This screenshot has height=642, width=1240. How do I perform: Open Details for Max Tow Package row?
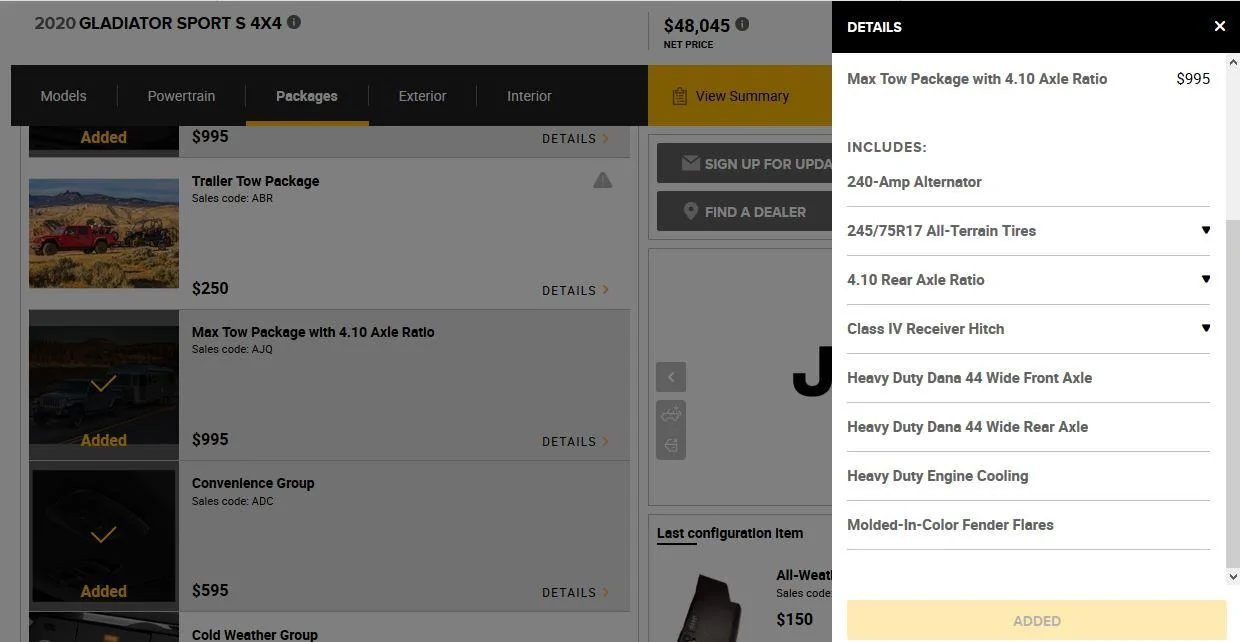point(575,441)
